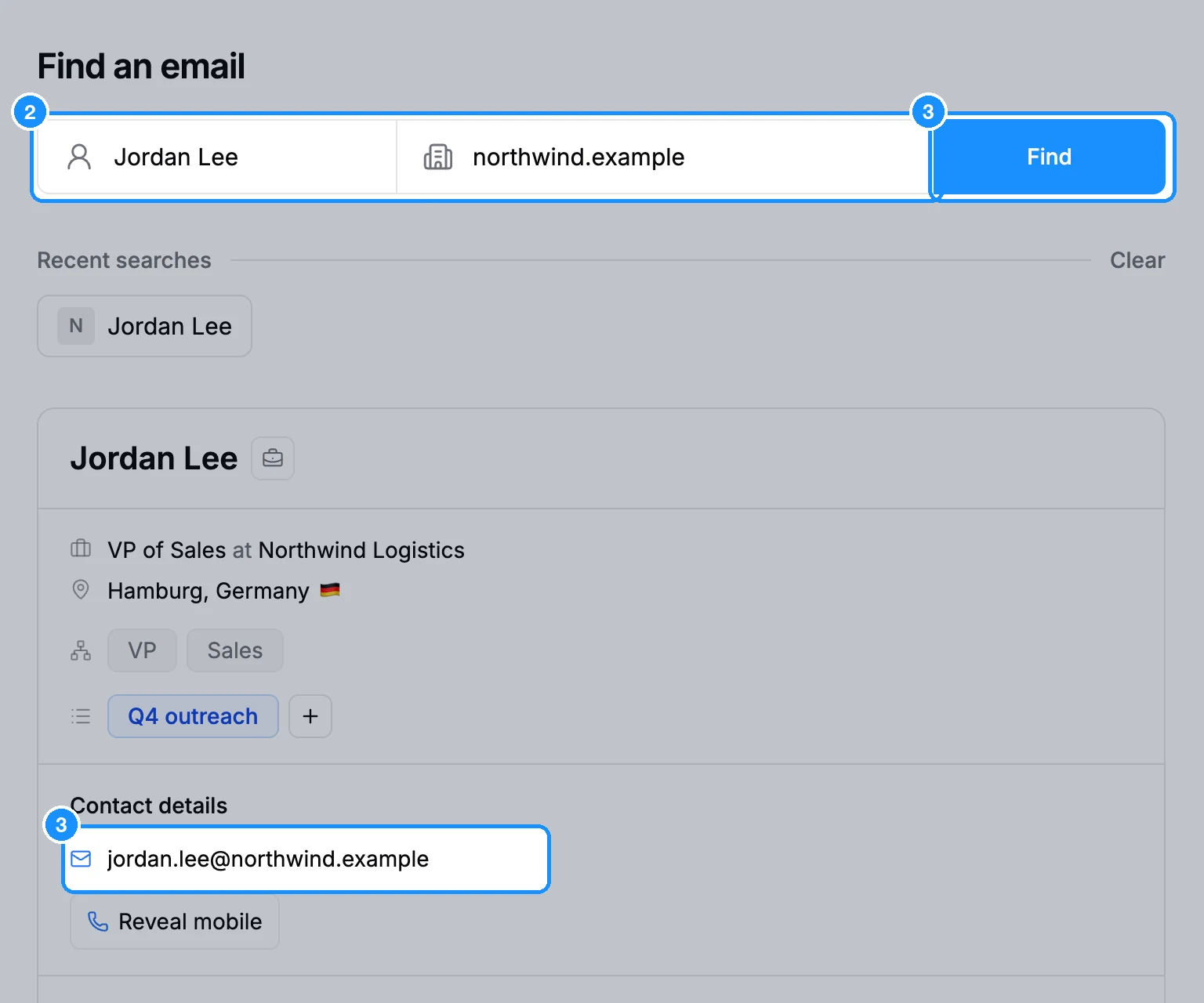Click the phone icon in Reveal mobile
The height and width of the screenshot is (1003, 1204).
coord(98,922)
